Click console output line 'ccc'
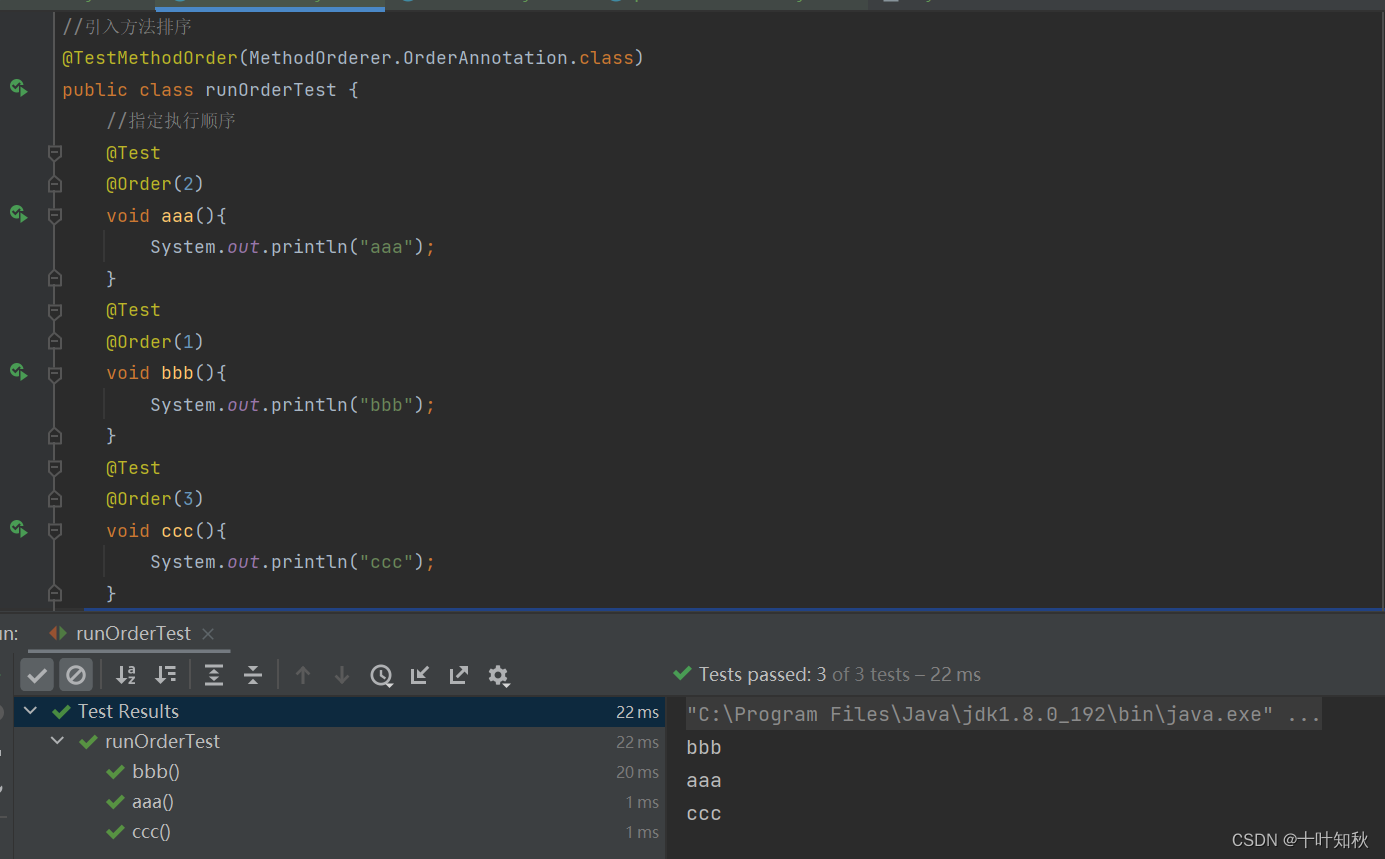Image resolution: width=1385 pixels, height=859 pixels. point(704,814)
